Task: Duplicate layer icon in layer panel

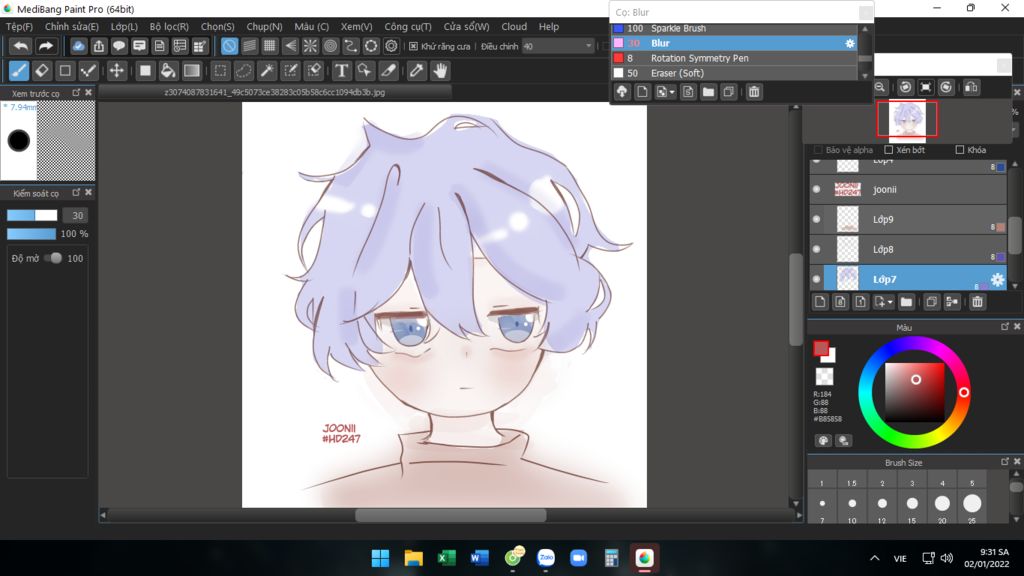Action: pos(932,302)
